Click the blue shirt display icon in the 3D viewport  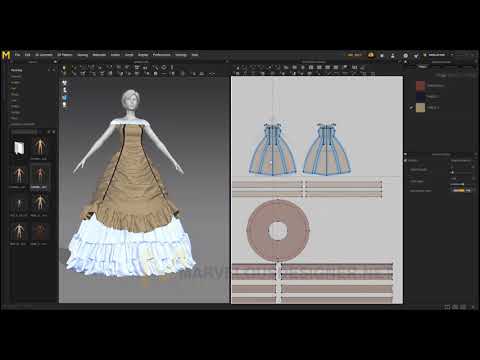(65, 98)
